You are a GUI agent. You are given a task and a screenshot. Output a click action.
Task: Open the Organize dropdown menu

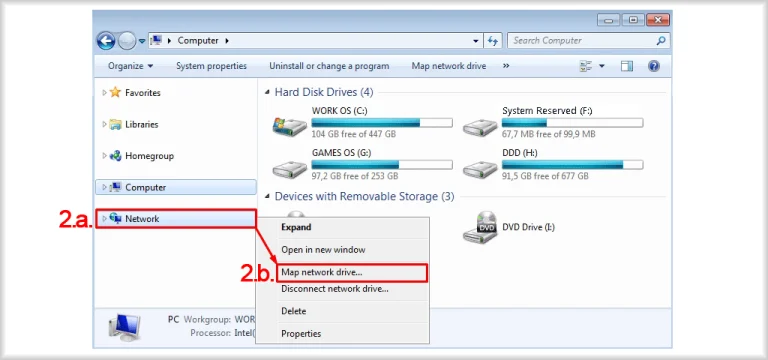tap(130, 66)
